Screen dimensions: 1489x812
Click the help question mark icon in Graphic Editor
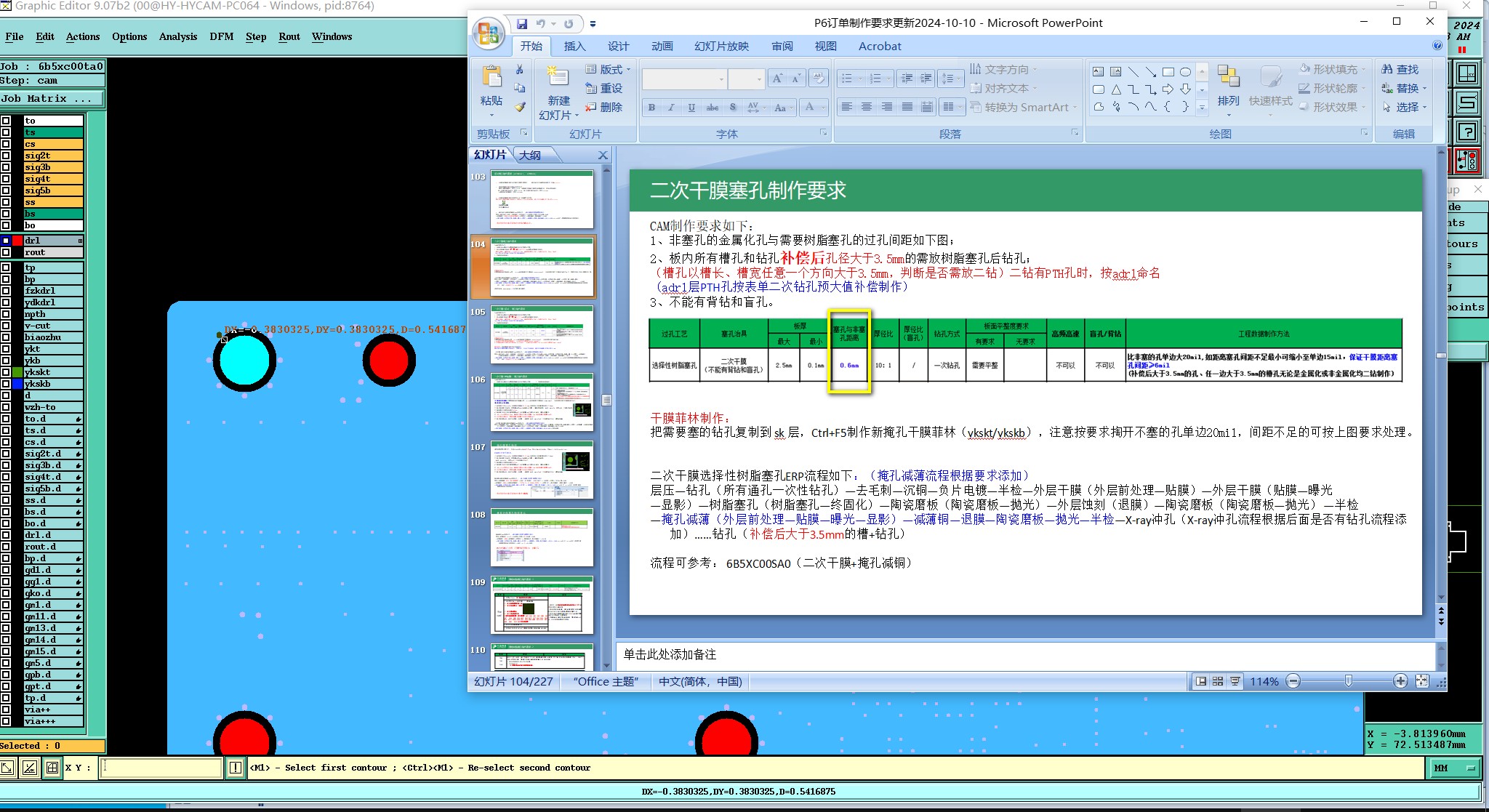pyautogui.click(x=1468, y=132)
